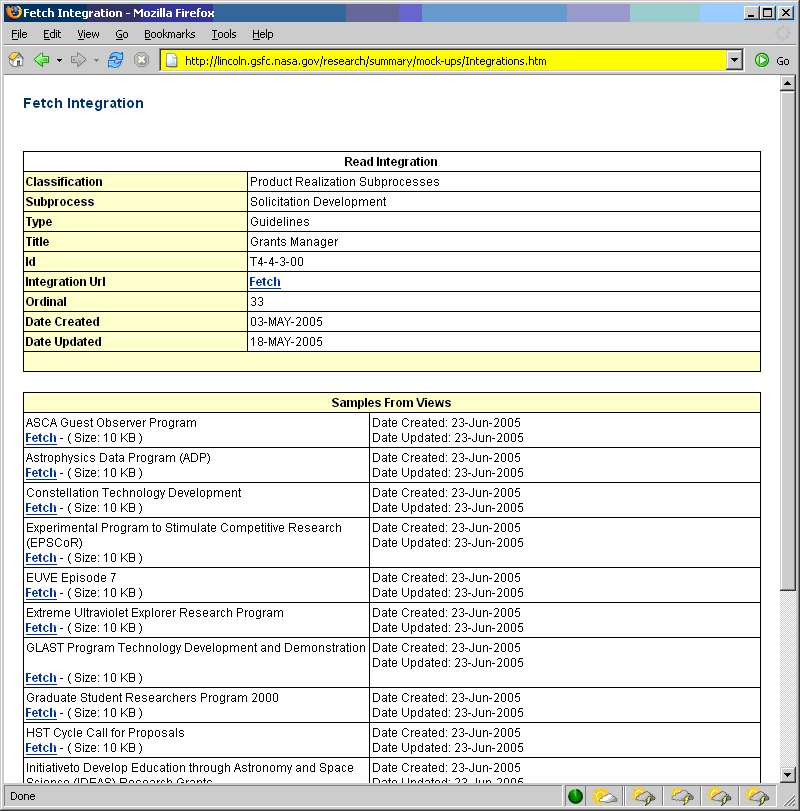Fetch the GLAST Program Technology Development sample
The width and height of the screenshot is (800, 811).
click(x=41, y=678)
